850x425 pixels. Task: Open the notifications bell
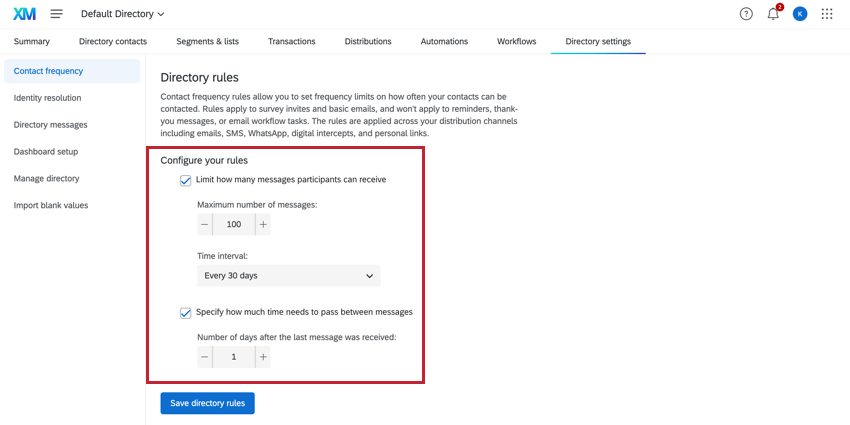point(773,14)
